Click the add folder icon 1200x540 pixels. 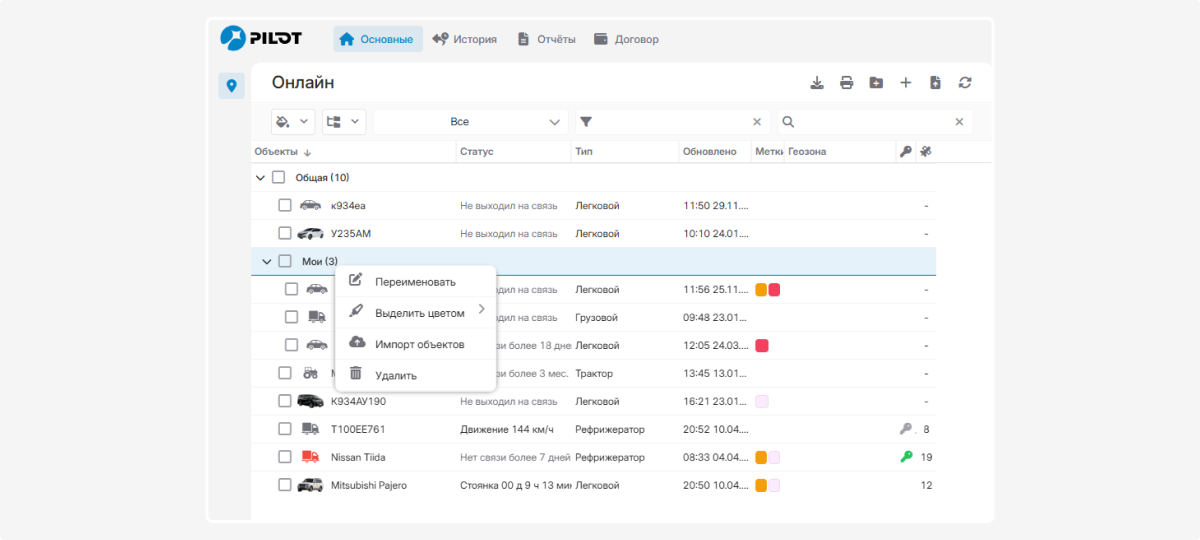point(876,83)
